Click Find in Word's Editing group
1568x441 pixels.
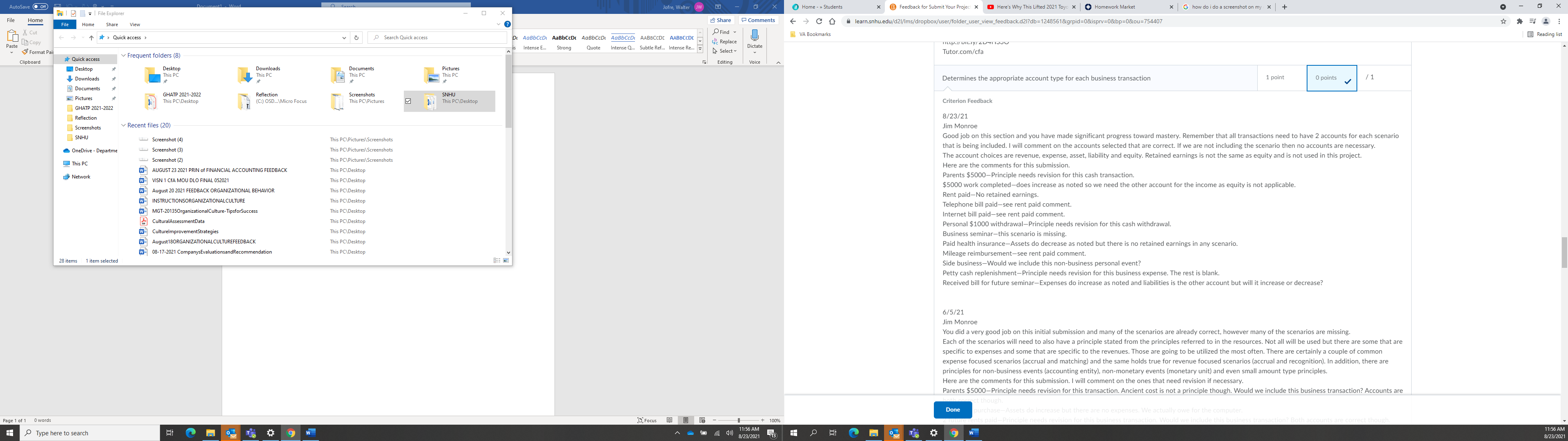click(x=721, y=32)
